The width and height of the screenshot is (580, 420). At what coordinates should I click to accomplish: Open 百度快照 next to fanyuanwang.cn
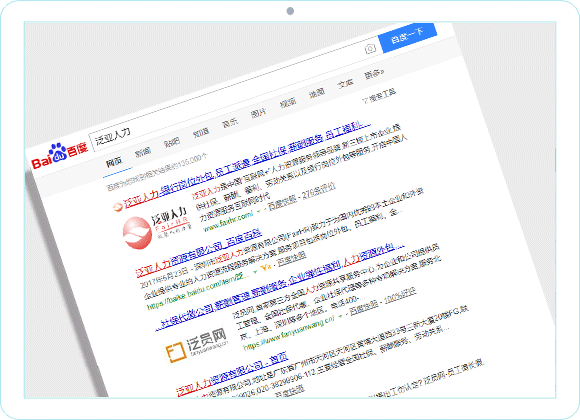[x=364, y=308]
